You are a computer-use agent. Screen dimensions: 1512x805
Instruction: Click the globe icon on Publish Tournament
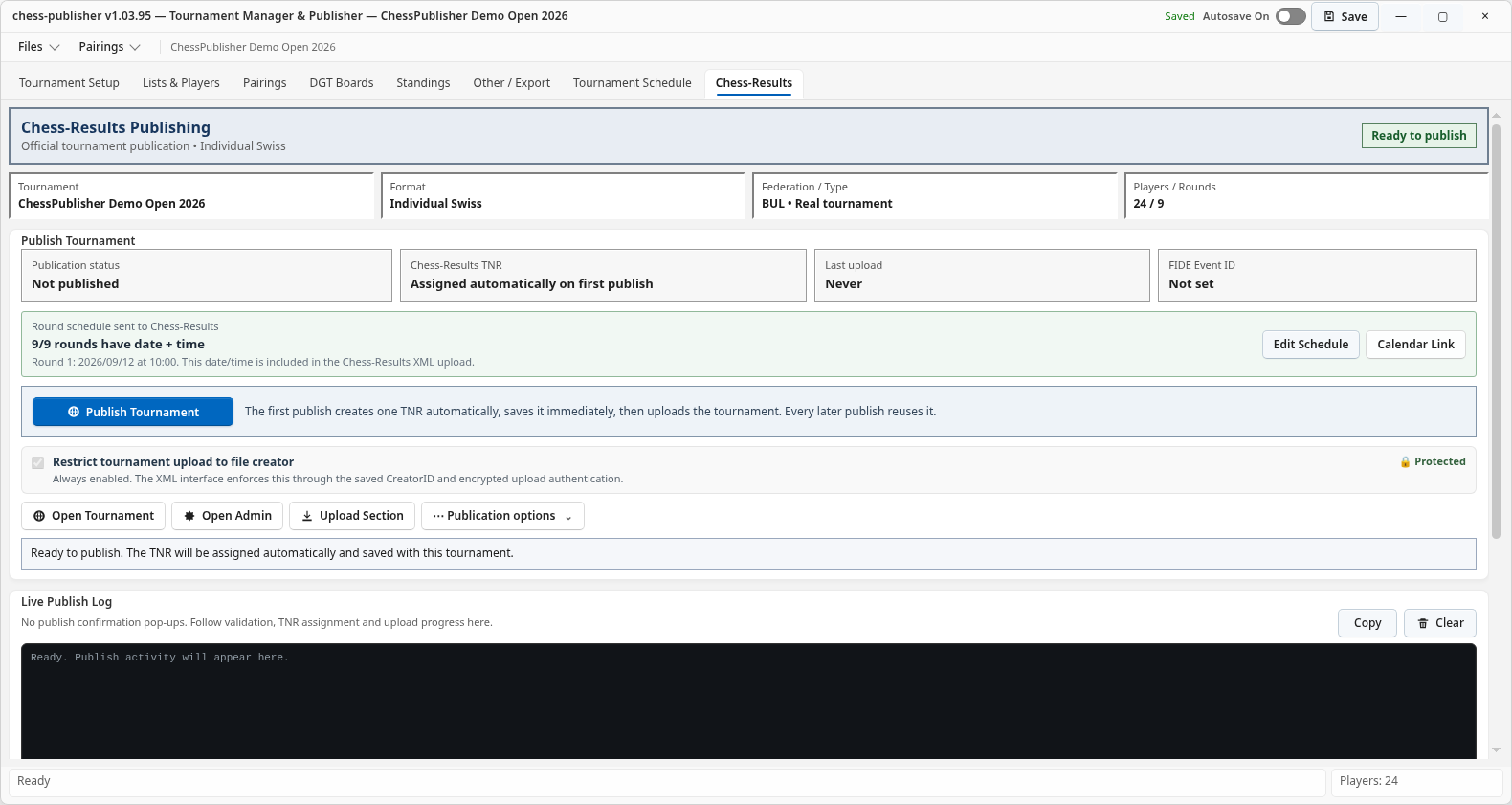[x=74, y=412]
